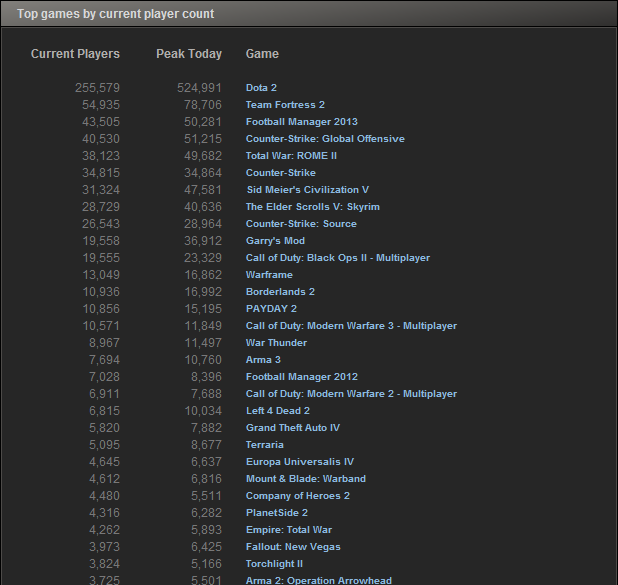Open War Thunder link
Viewport: 618px width, 585px height.
pyautogui.click(x=276, y=343)
